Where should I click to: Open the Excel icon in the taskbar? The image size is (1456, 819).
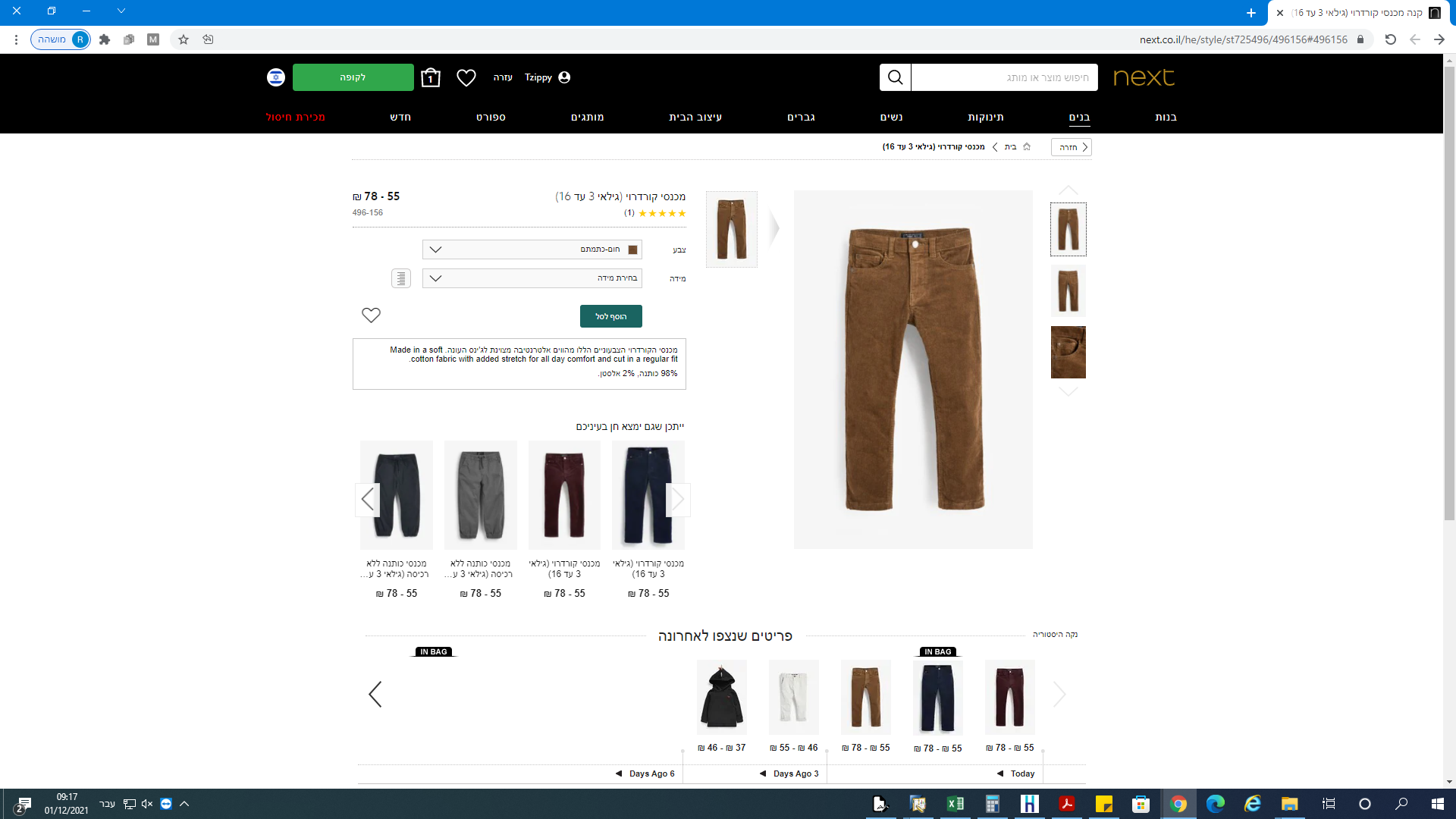click(955, 804)
